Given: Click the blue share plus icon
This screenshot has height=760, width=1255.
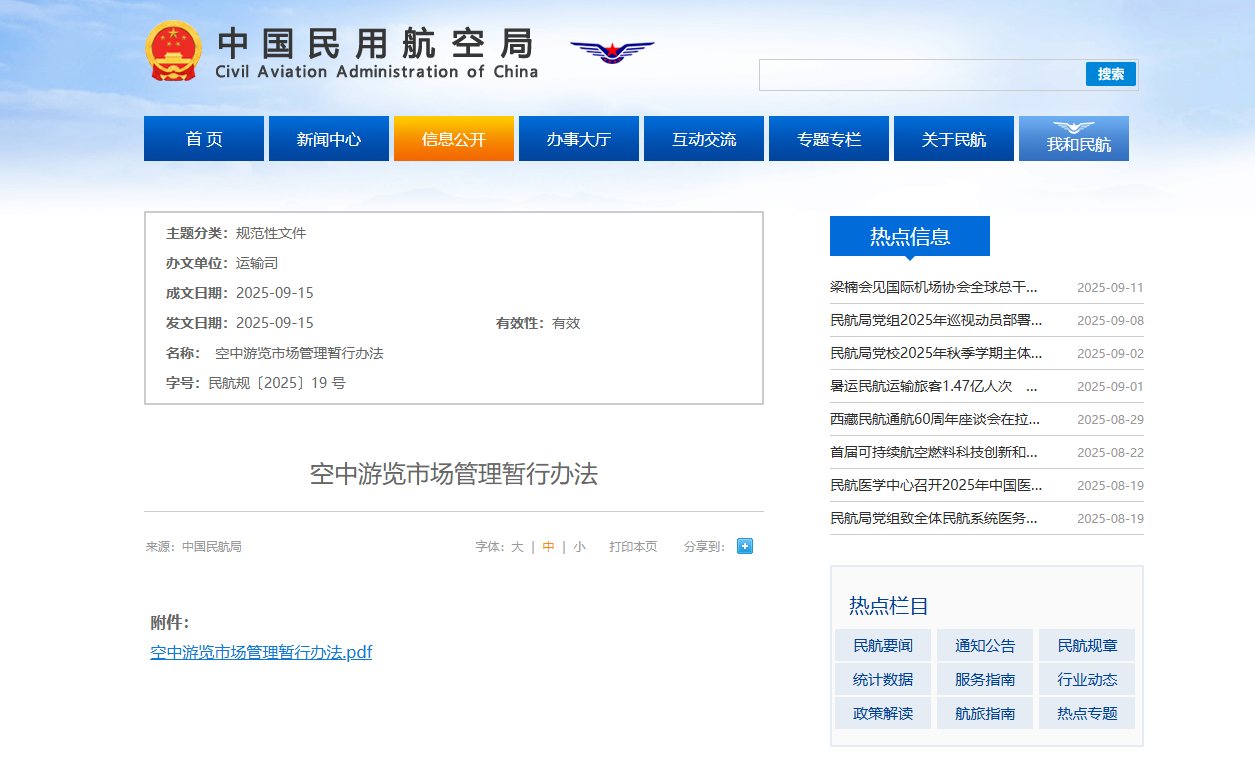Looking at the screenshot, I should pos(744,546).
